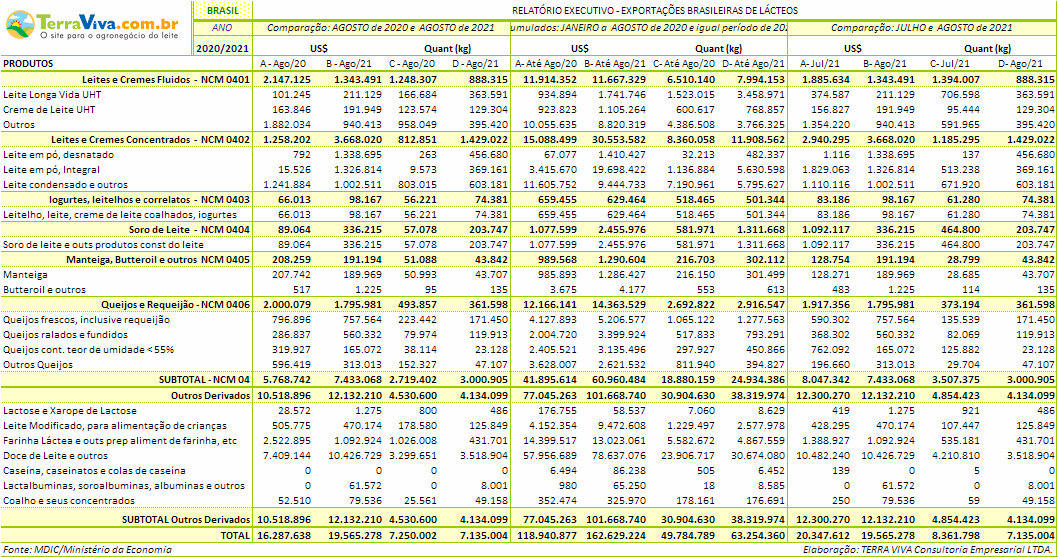Select the 'Fonte: MDIC/Ministério da Economia' footer
The image size is (1058, 557).
88,550
